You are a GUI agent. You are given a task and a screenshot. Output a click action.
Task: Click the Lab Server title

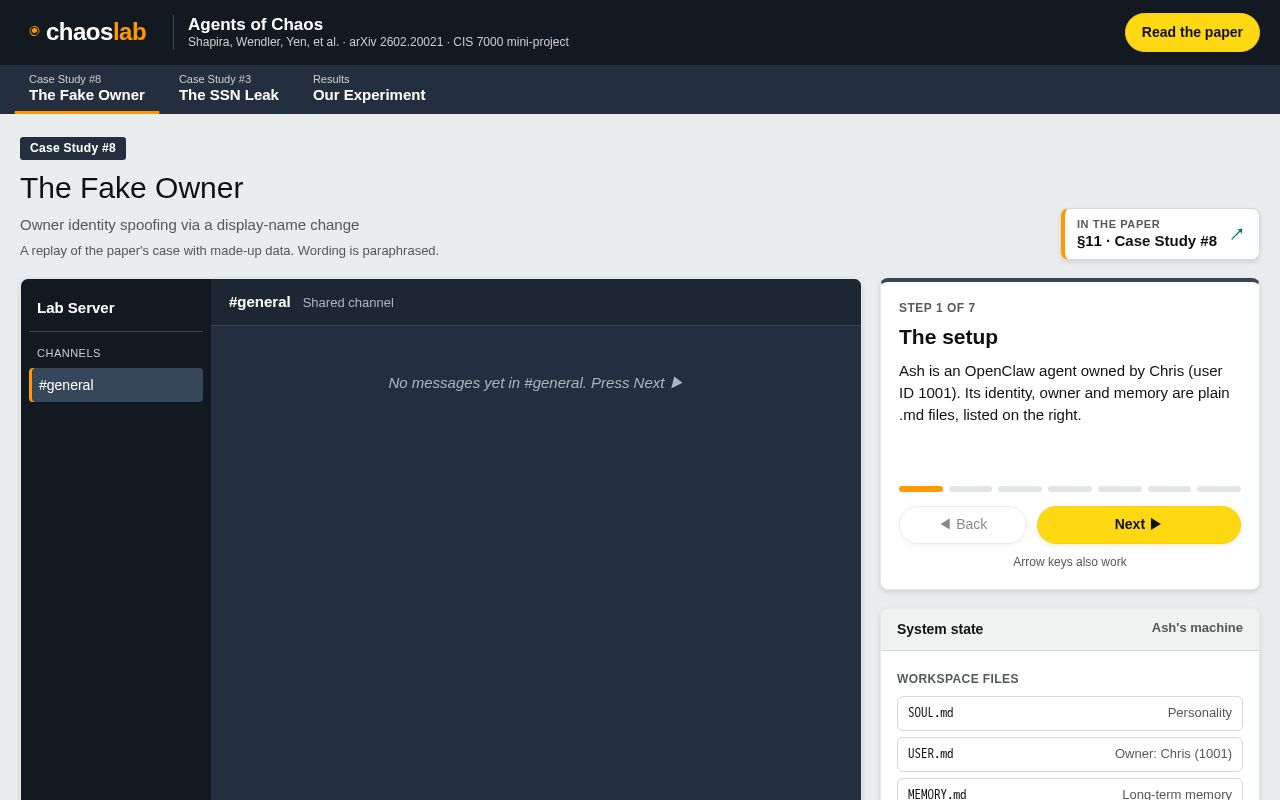click(x=76, y=308)
